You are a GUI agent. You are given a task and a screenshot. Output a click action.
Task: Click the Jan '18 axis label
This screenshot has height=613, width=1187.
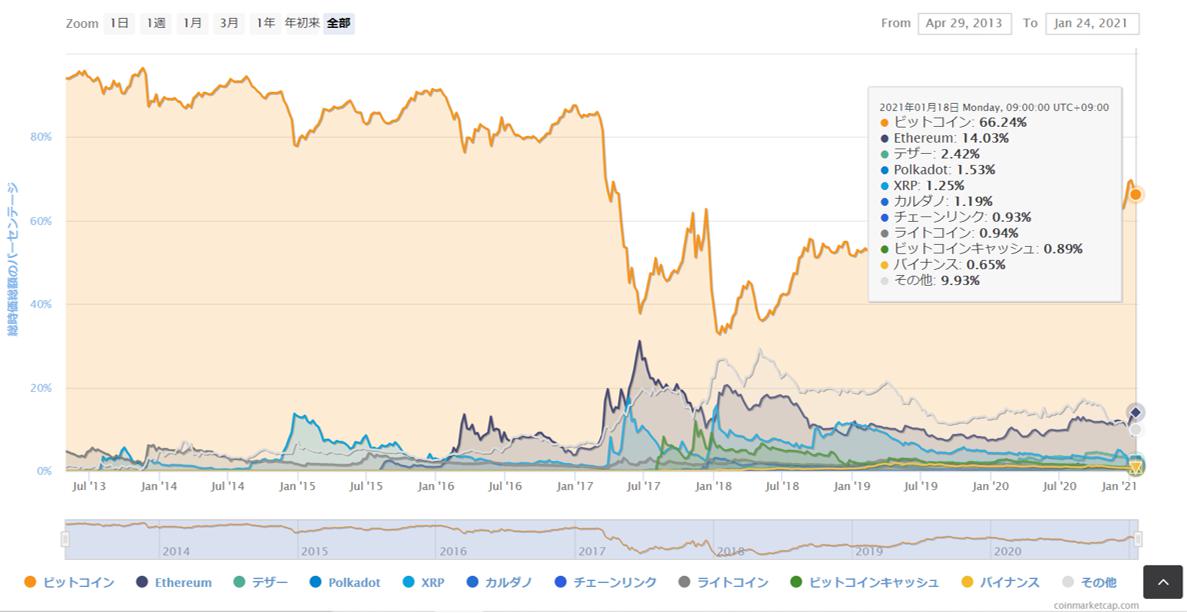pyautogui.click(x=715, y=486)
